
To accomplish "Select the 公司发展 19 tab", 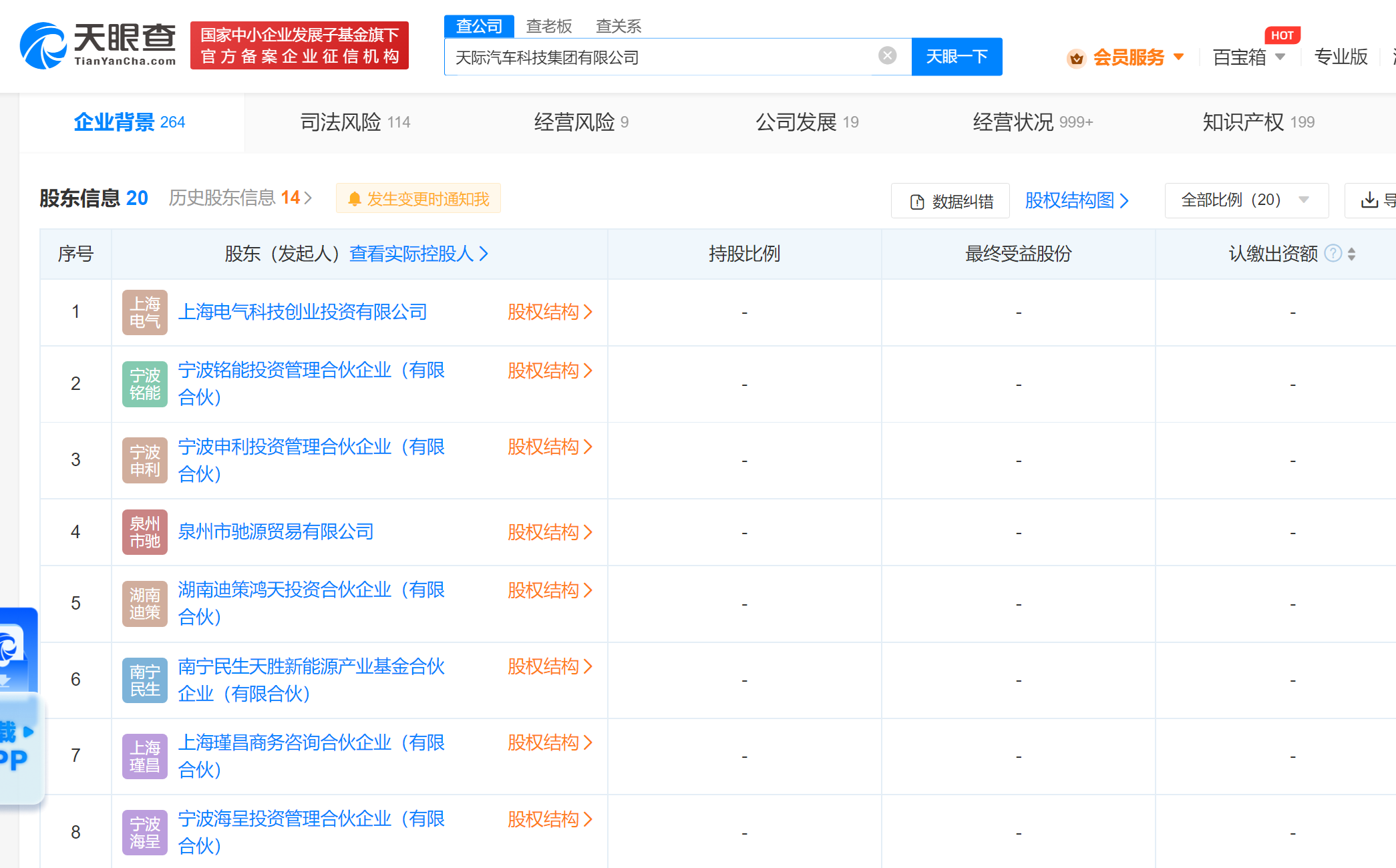I will tap(807, 122).
